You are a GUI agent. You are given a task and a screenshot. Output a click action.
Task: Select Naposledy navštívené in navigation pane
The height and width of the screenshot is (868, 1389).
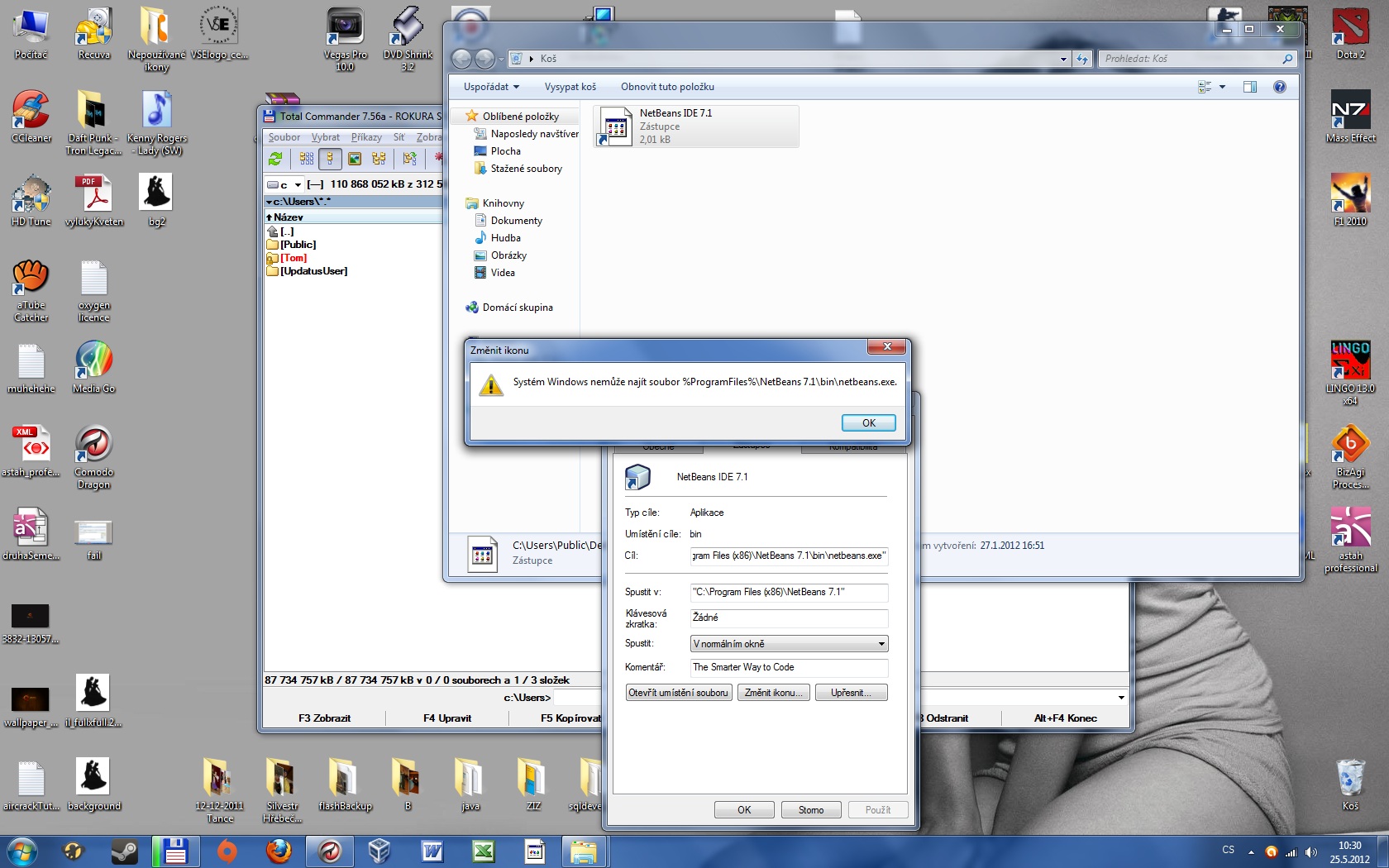click(x=526, y=134)
